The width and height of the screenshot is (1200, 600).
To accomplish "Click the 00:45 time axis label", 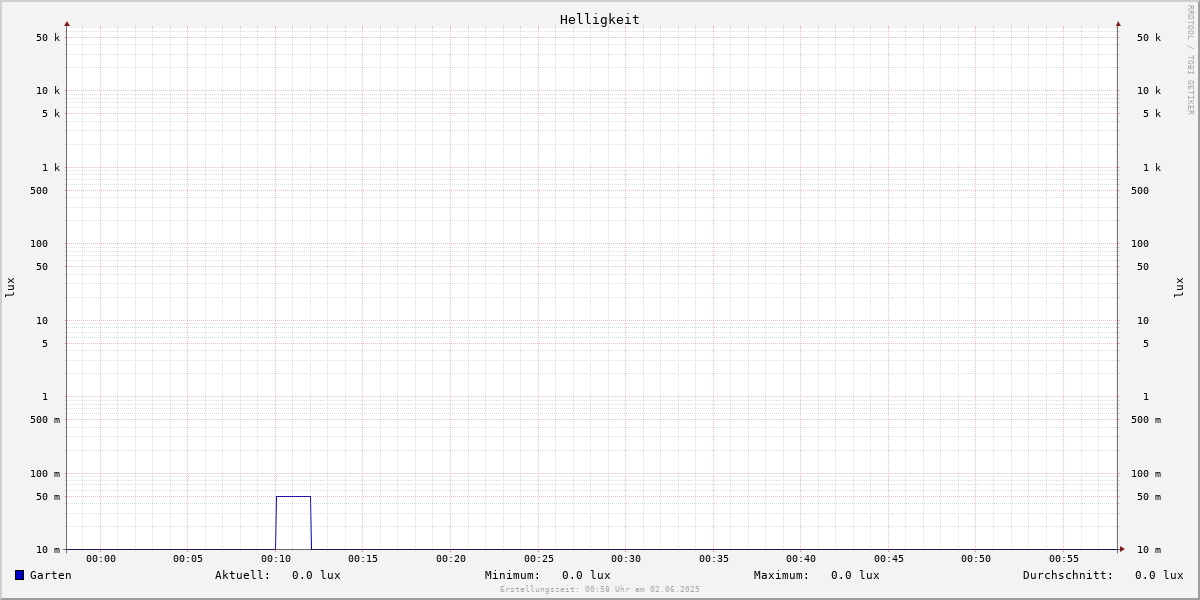I will click(x=889, y=559).
